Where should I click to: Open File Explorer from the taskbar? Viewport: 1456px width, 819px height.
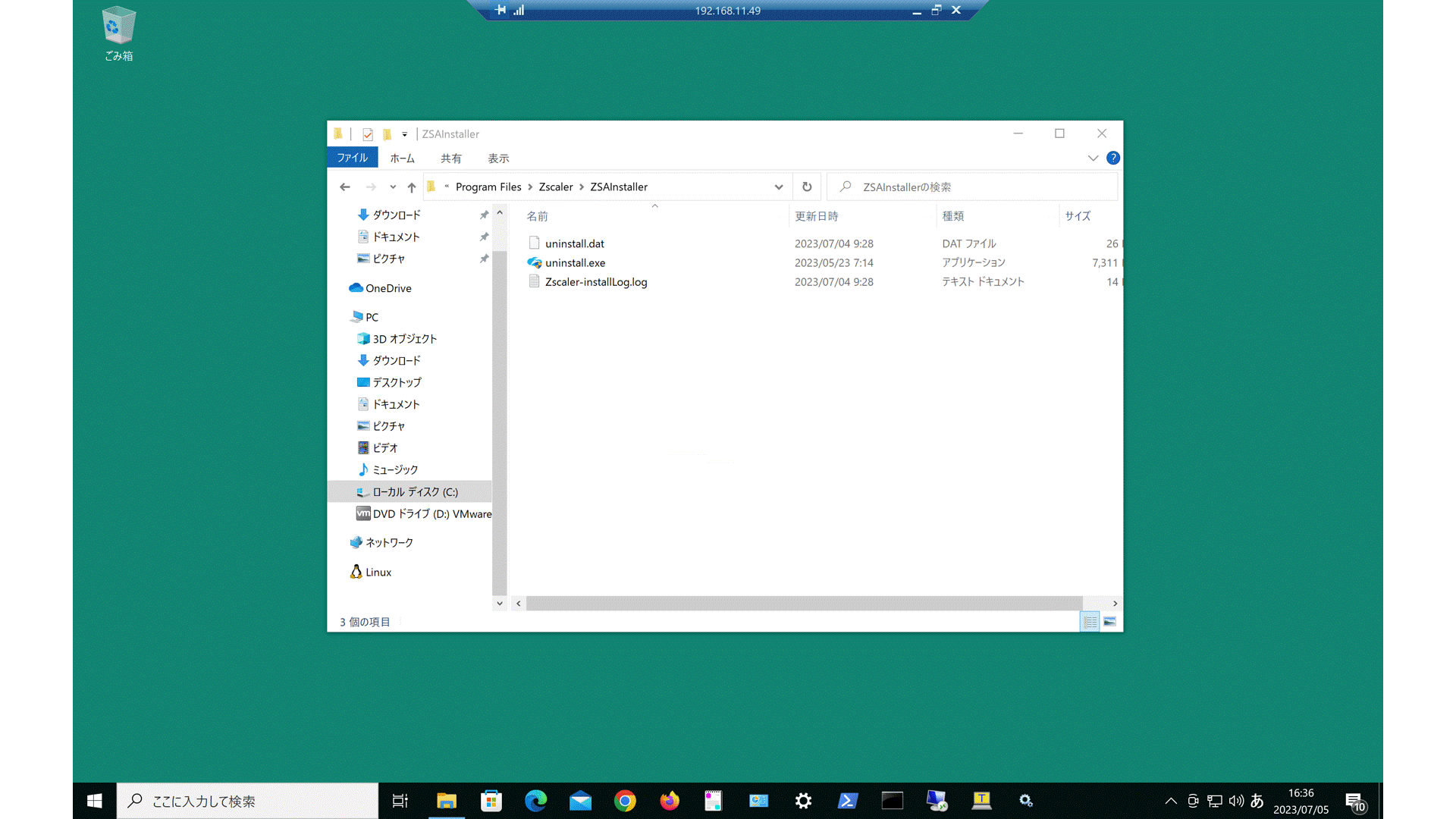tap(447, 801)
